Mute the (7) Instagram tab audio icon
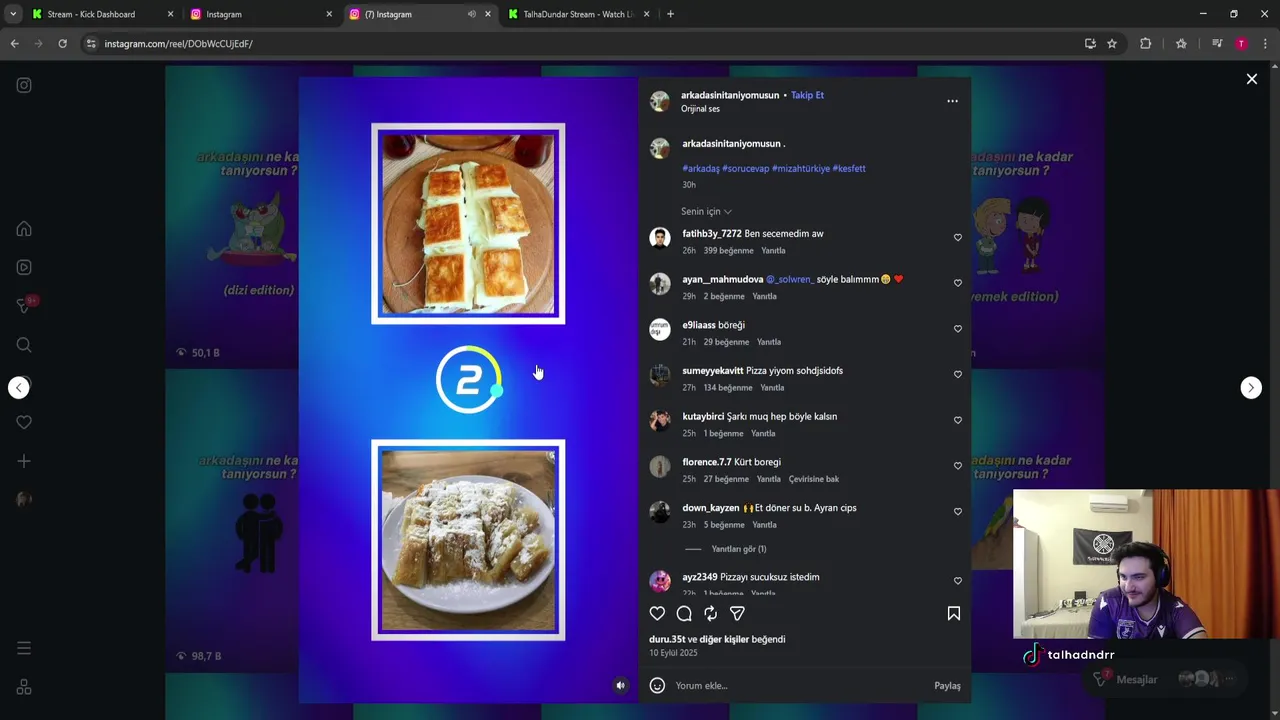This screenshot has width=1280, height=720. point(471,14)
